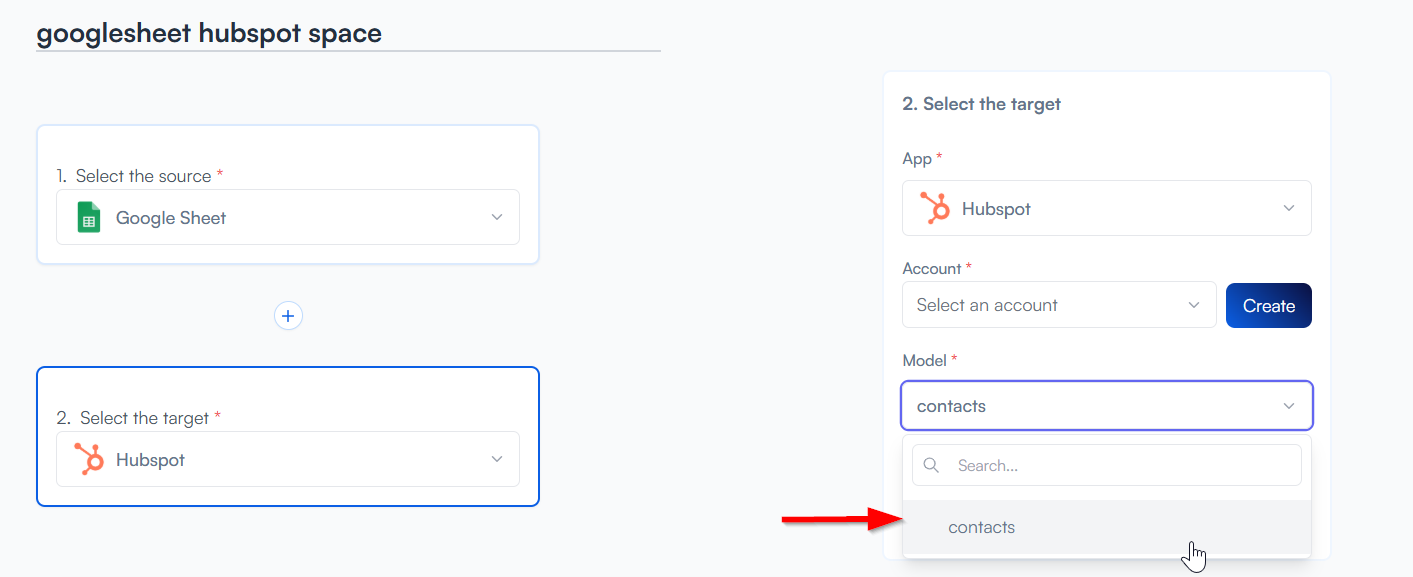Click the chevron arrow on the Account field
The image size is (1413, 577).
click(1194, 306)
